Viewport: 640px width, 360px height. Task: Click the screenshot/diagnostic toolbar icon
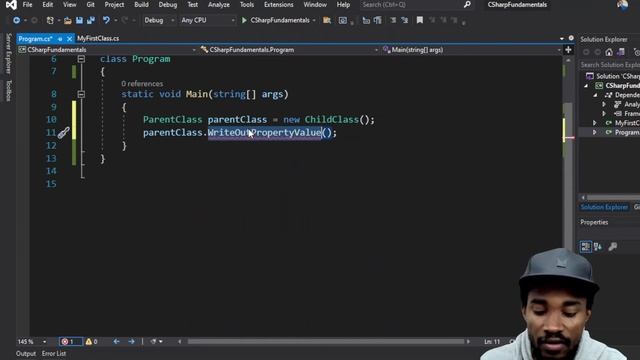click(343, 20)
